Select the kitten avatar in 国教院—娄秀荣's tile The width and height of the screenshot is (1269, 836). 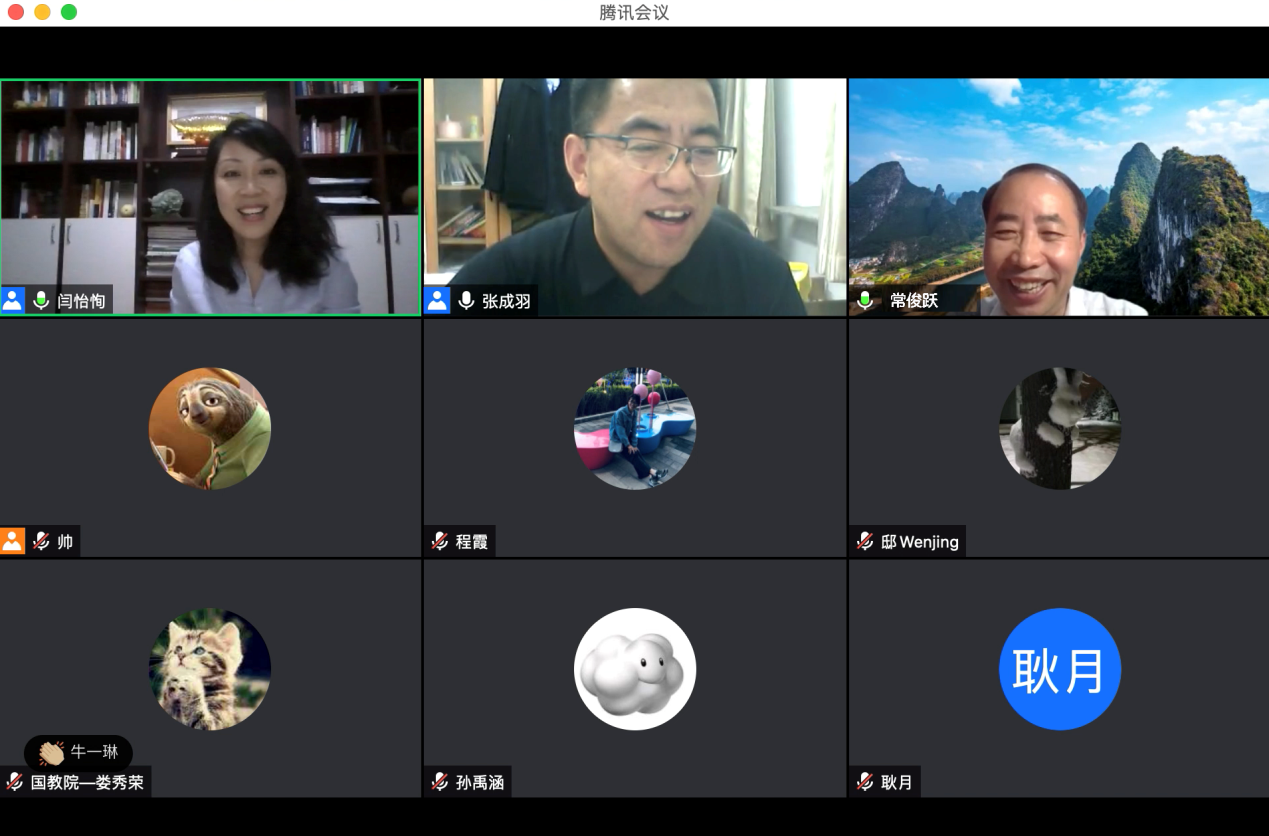click(210, 669)
